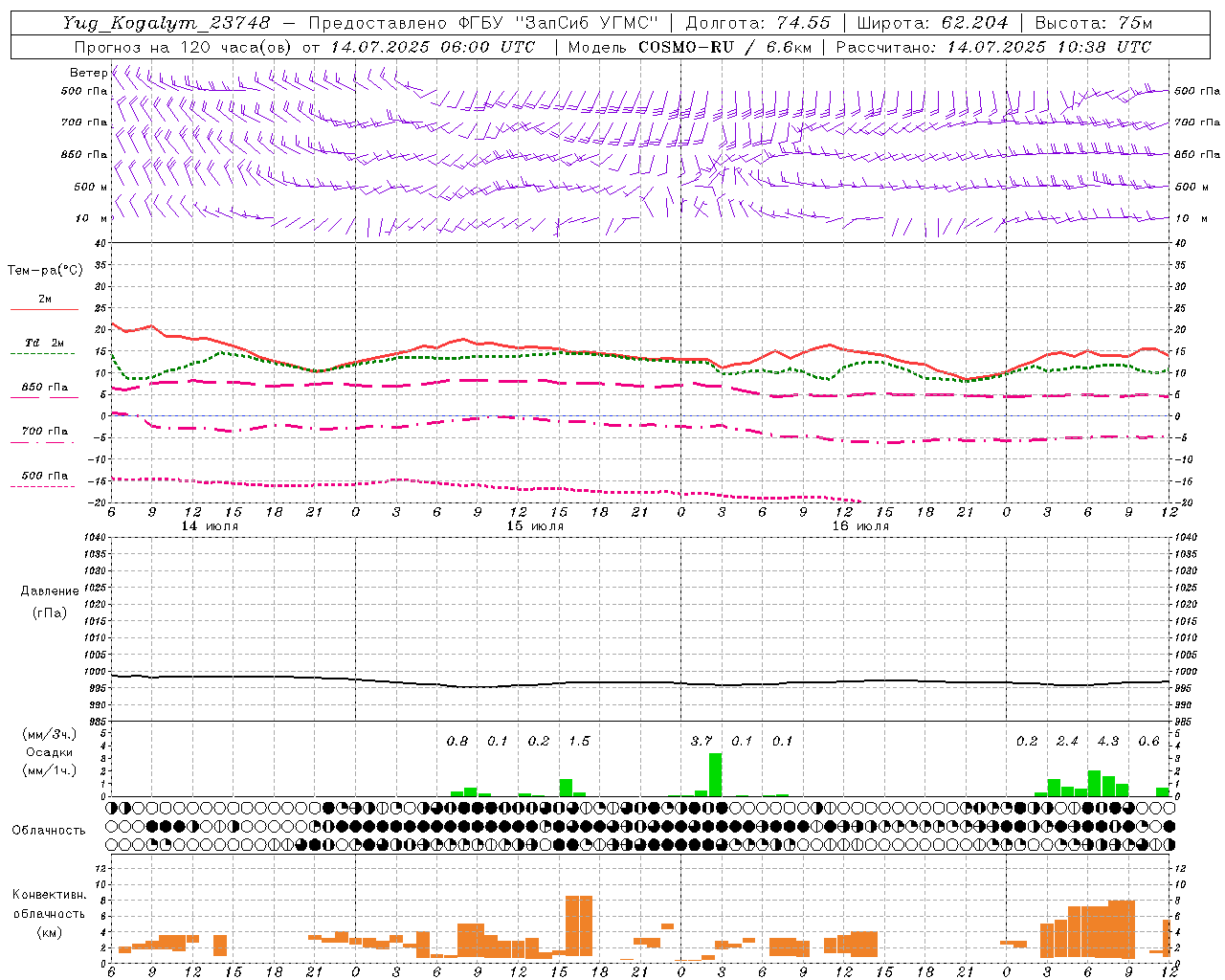1225x980 pixels.
Task: Select the Долгота 74.55 header field
Action: click(x=759, y=23)
